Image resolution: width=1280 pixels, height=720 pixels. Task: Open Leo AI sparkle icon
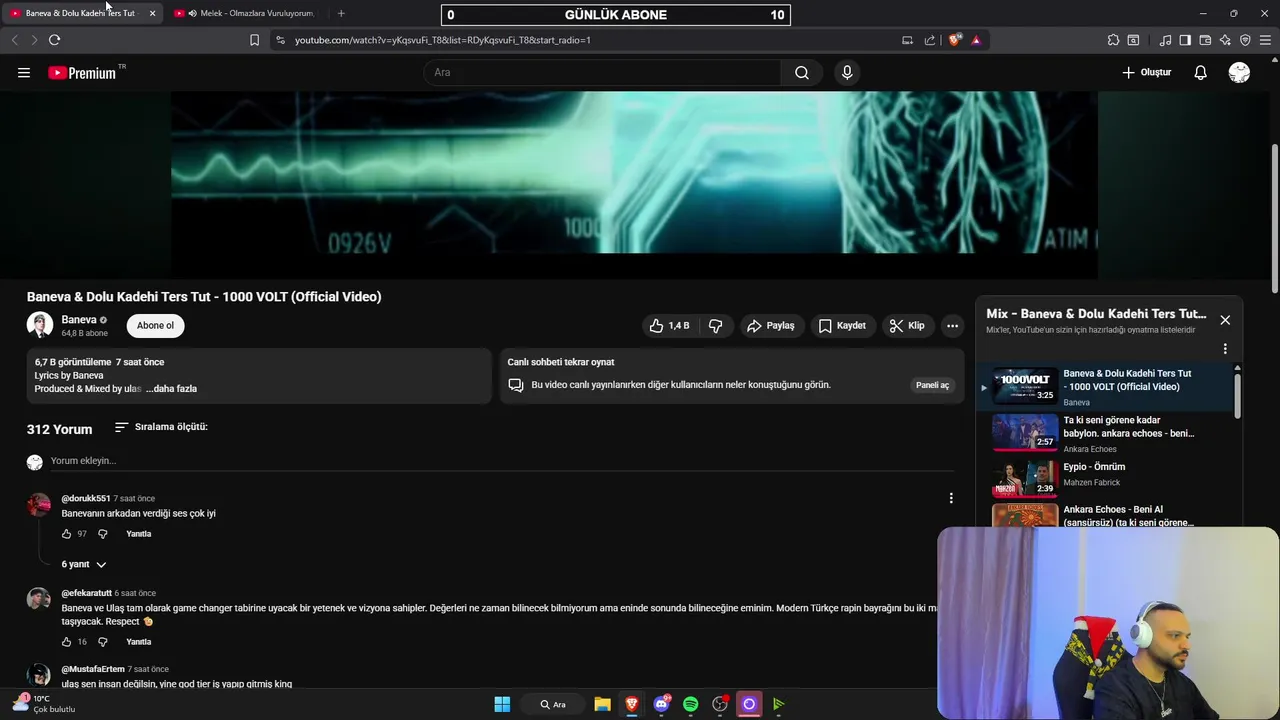point(1225,40)
